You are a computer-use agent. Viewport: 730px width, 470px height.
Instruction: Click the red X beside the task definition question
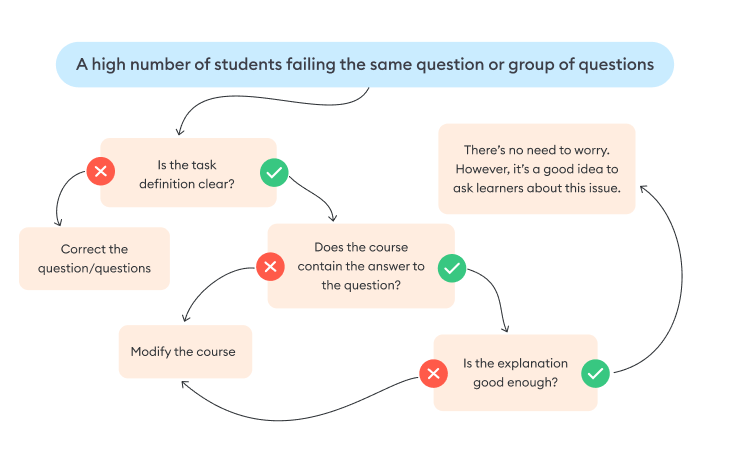pos(100,172)
